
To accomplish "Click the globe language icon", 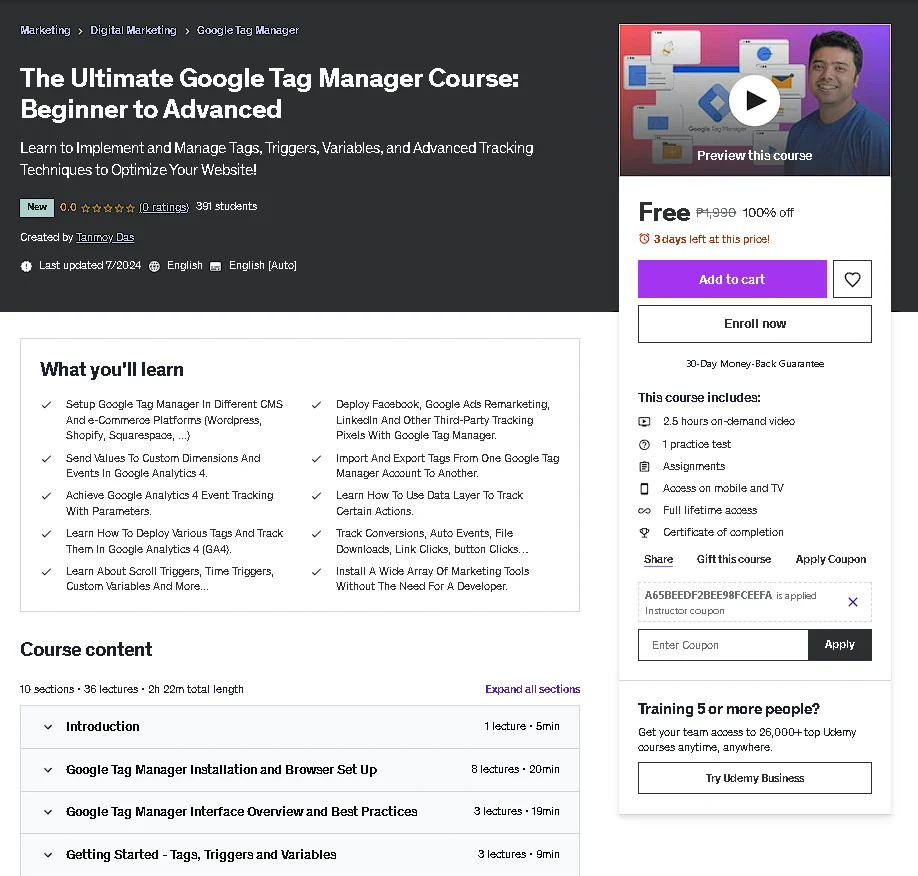I will tap(154, 266).
